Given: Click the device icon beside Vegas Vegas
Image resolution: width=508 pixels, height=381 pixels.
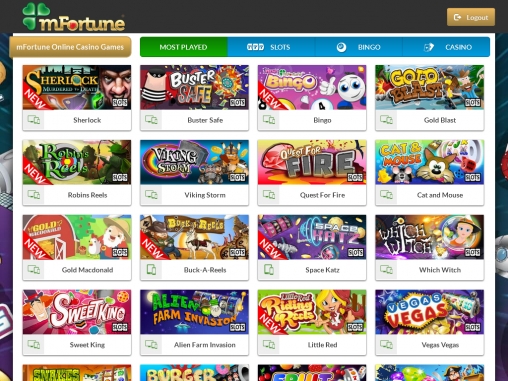Looking at the screenshot, I should coord(387,344).
